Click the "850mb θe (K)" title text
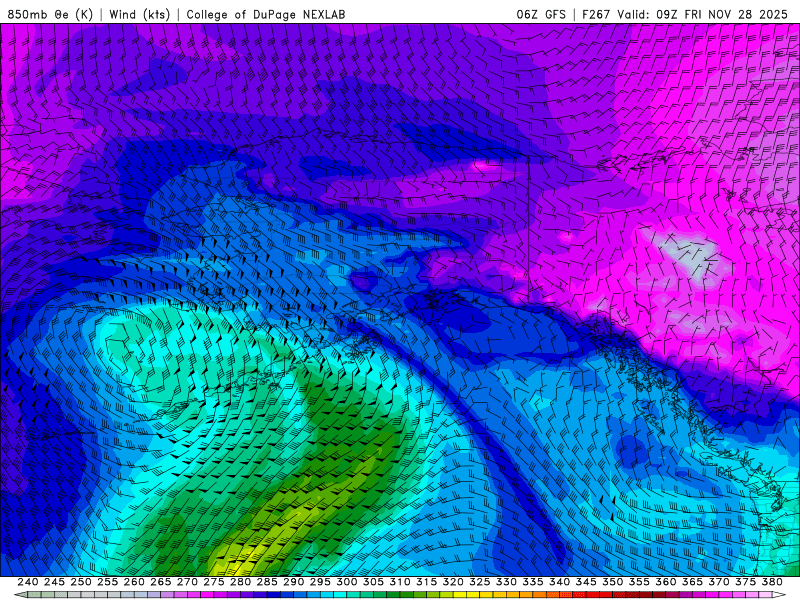This screenshot has width=800, height=600. [x=50, y=14]
